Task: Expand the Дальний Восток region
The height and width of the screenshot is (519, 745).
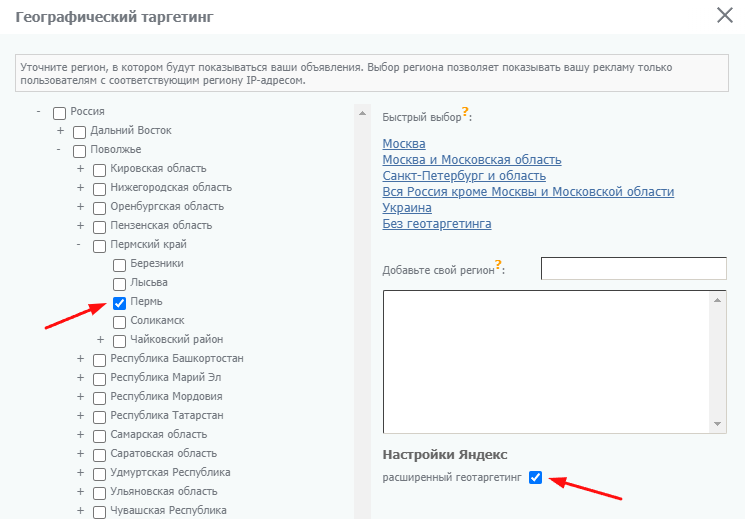Action: point(60,131)
